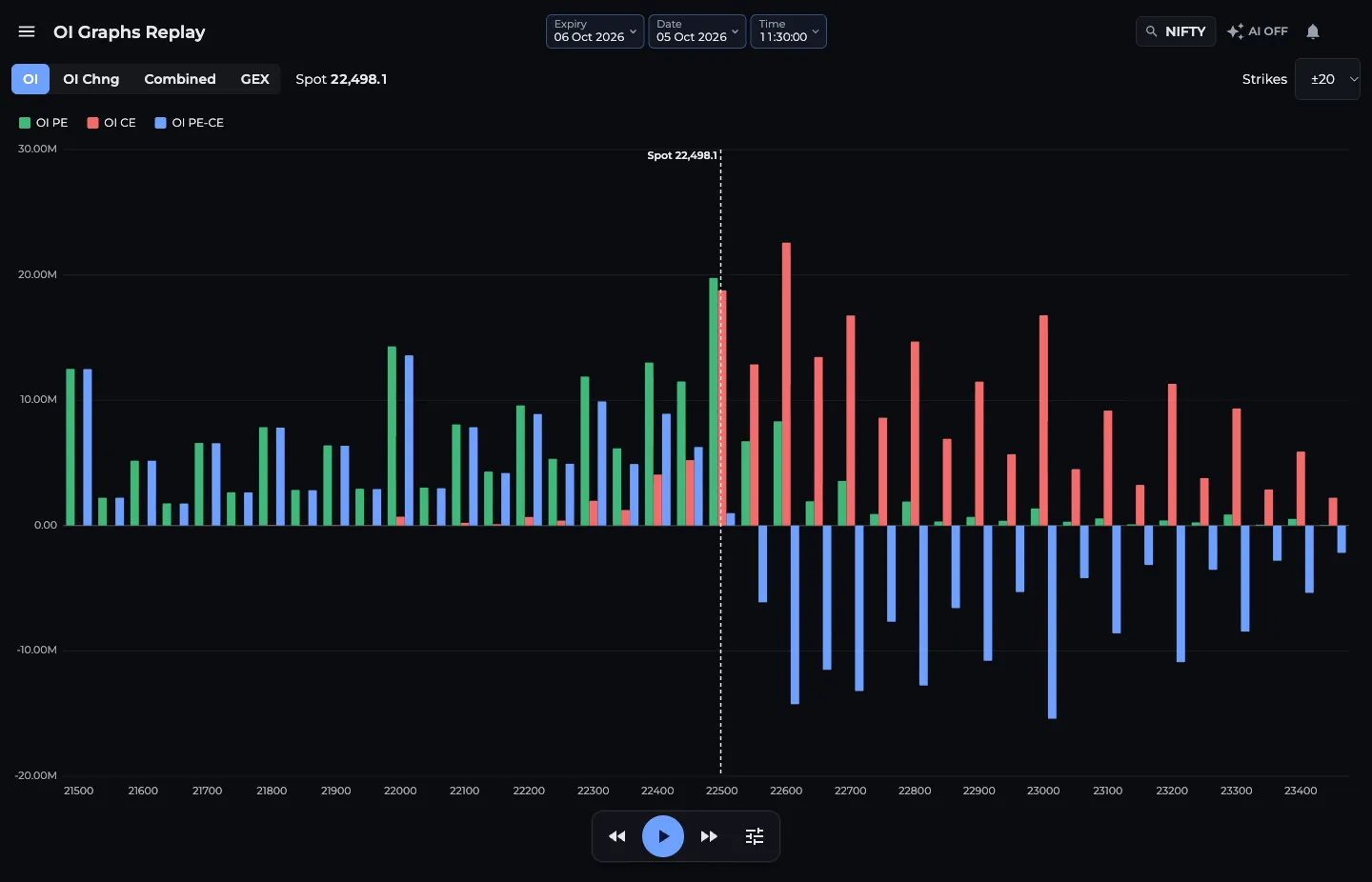The image size is (1372, 882).
Task: Click the 23000 strike axis label
Action: pyautogui.click(x=1043, y=791)
